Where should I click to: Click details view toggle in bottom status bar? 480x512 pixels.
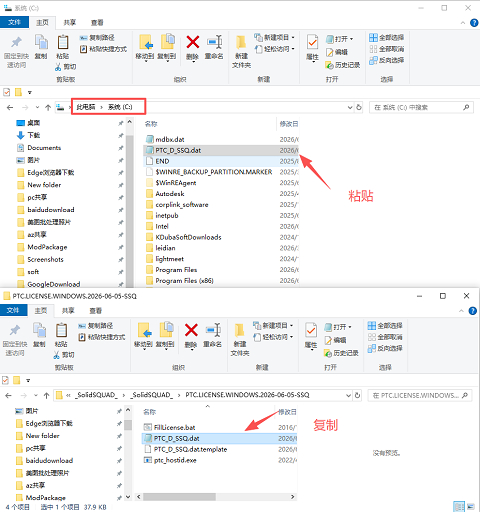459,507
